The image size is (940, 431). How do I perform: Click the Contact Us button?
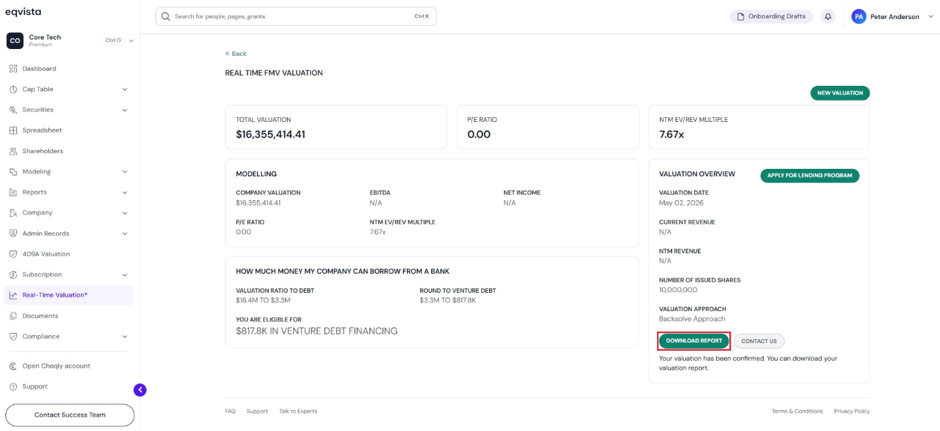coord(759,341)
